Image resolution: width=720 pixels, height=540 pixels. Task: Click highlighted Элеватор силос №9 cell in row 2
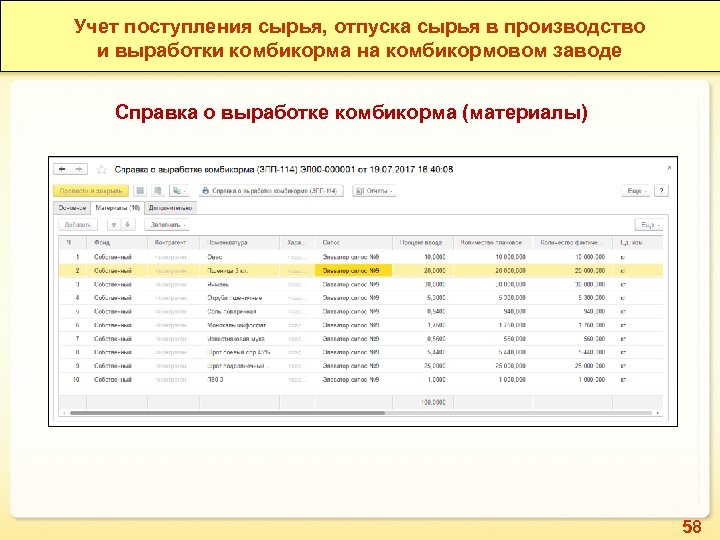coord(354,271)
